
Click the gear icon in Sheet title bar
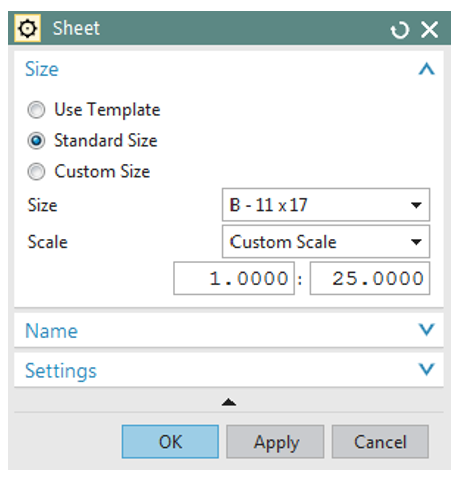(27, 28)
